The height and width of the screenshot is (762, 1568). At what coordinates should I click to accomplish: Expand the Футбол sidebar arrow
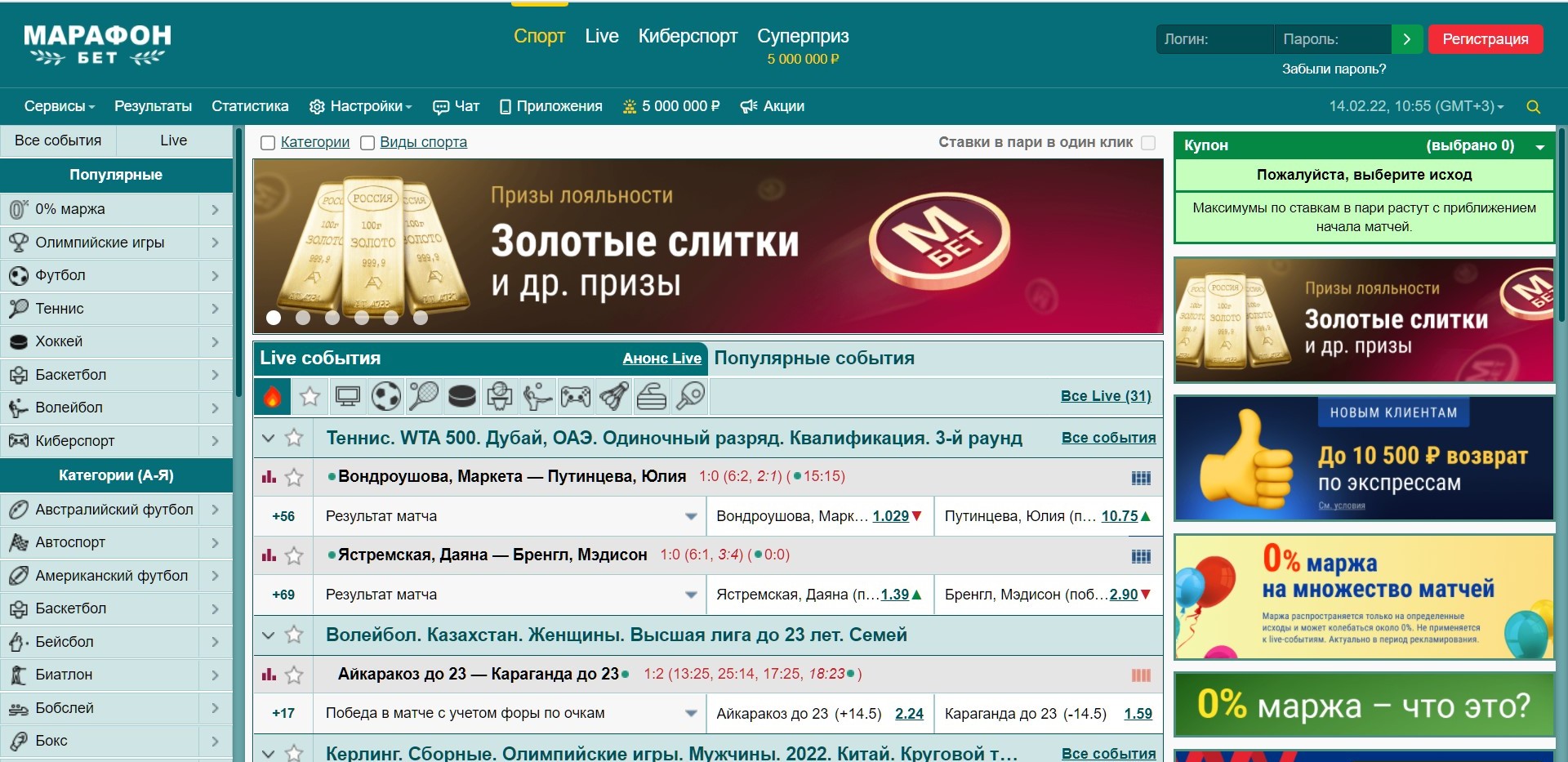(216, 276)
